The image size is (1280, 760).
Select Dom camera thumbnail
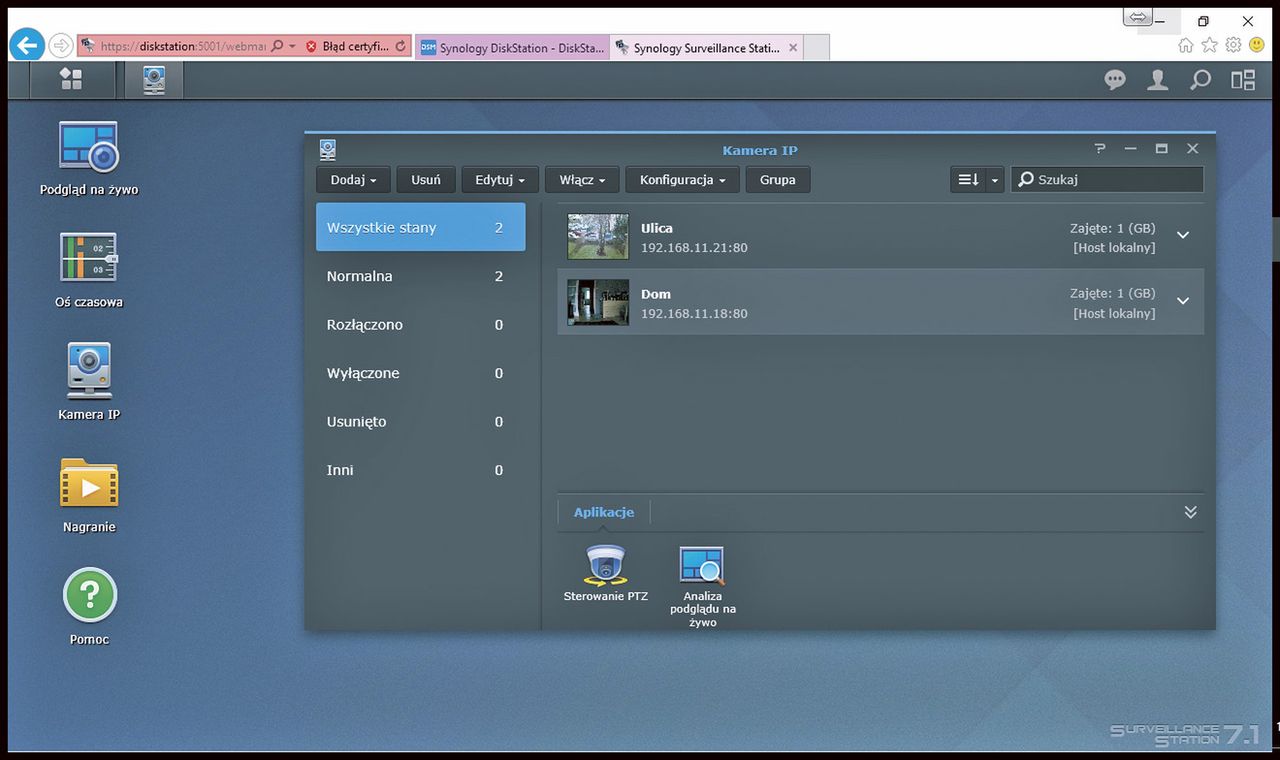pyautogui.click(x=598, y=302)
